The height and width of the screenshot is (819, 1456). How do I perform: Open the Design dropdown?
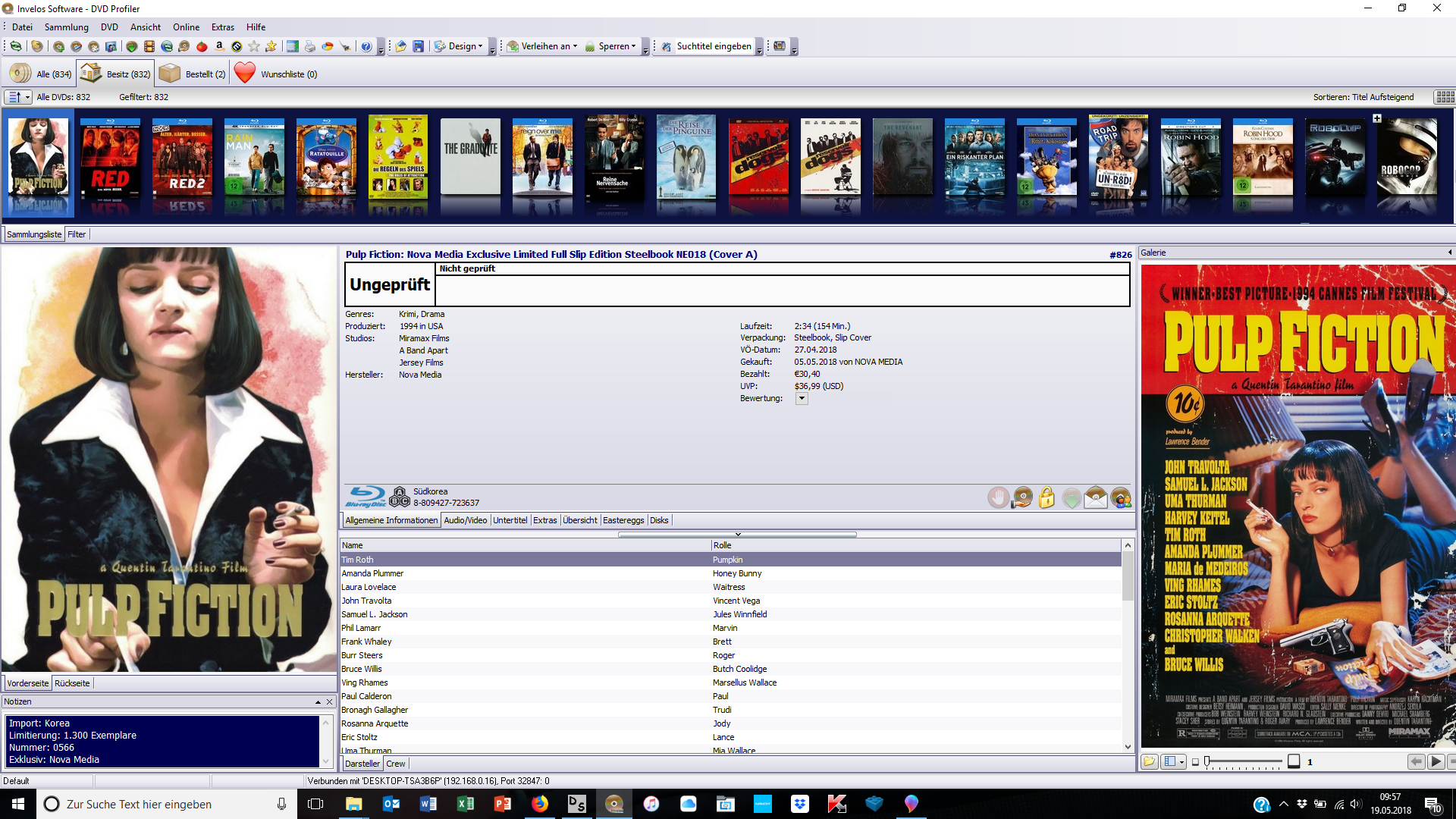click(x=460, y=46)
